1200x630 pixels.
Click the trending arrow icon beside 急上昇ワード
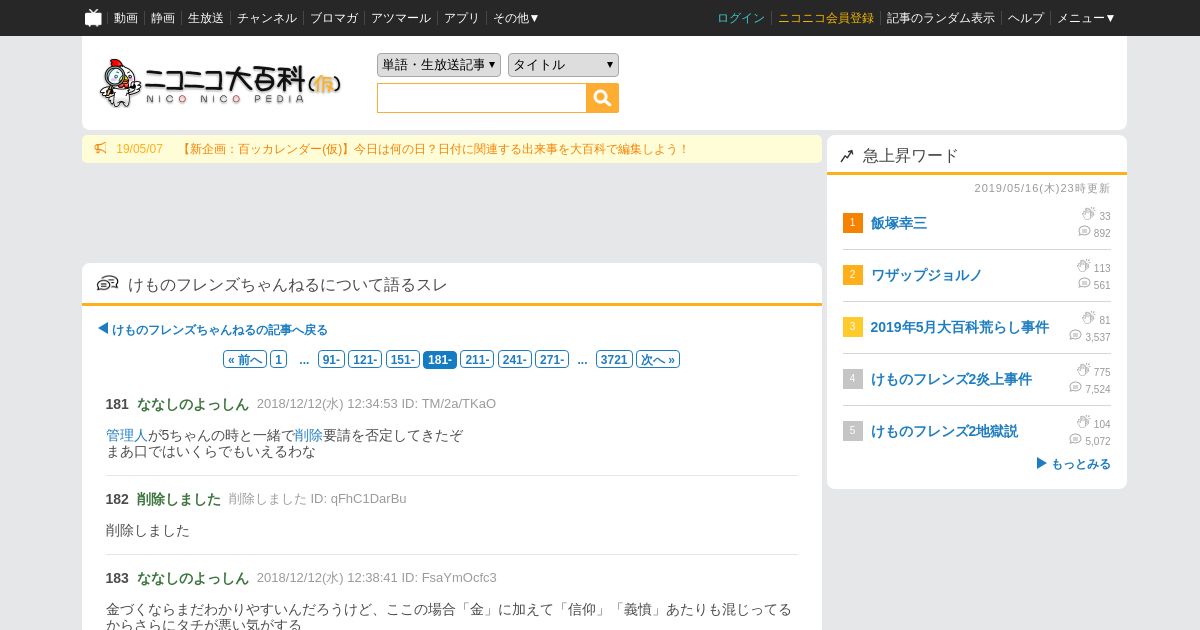point(847,156)
